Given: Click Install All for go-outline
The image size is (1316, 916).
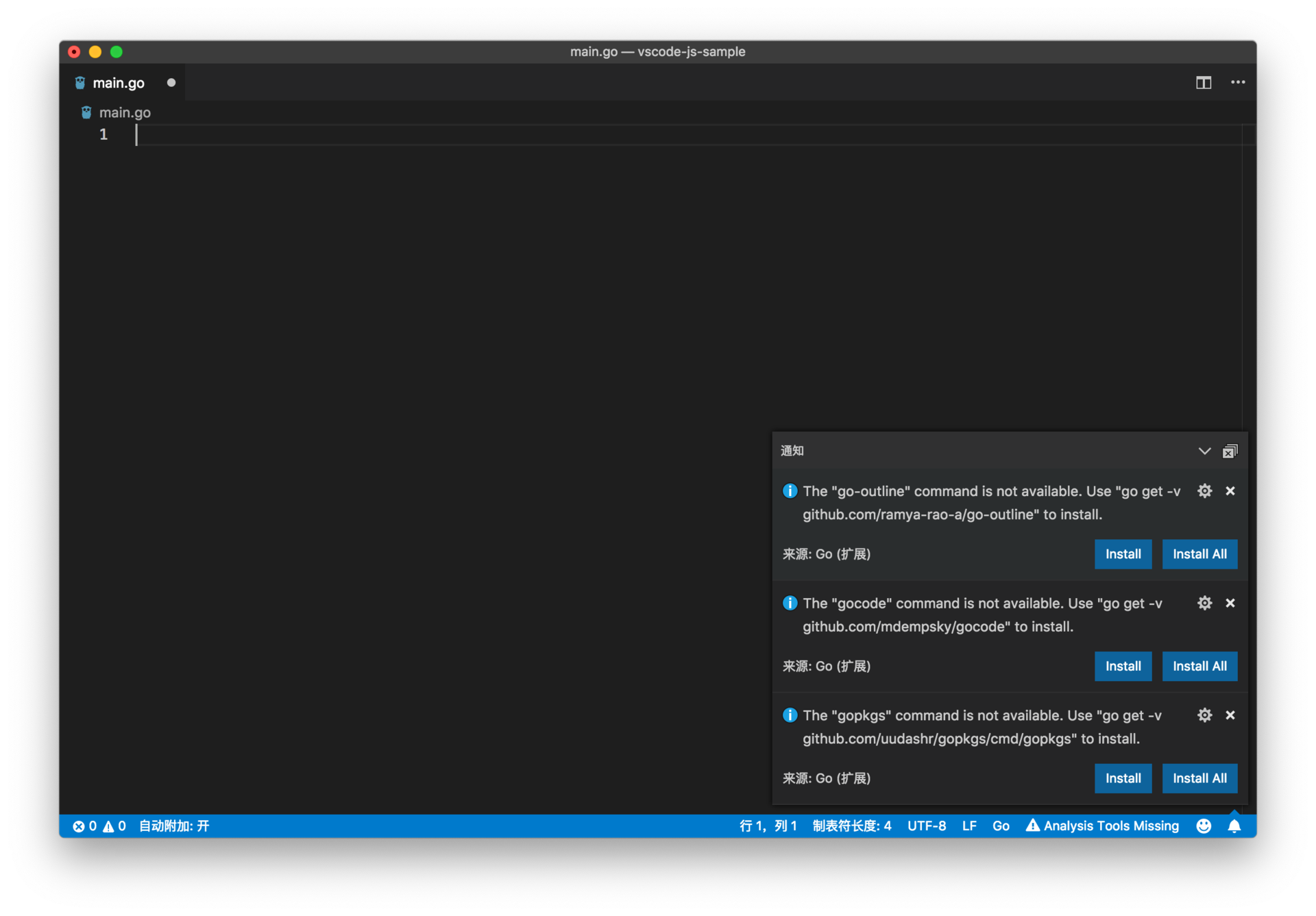Looking at the screenshot, I should point(1199,554).
